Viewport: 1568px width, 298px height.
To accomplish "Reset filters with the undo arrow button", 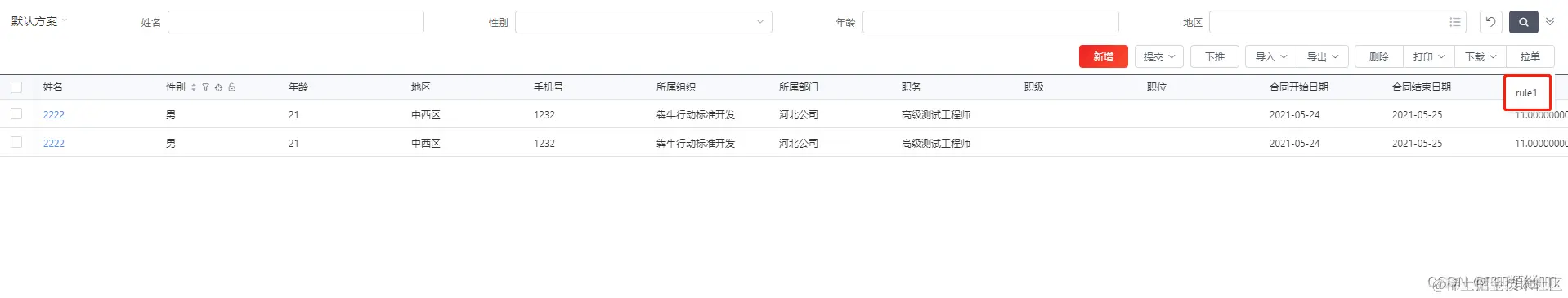I will click(1490, 22).
